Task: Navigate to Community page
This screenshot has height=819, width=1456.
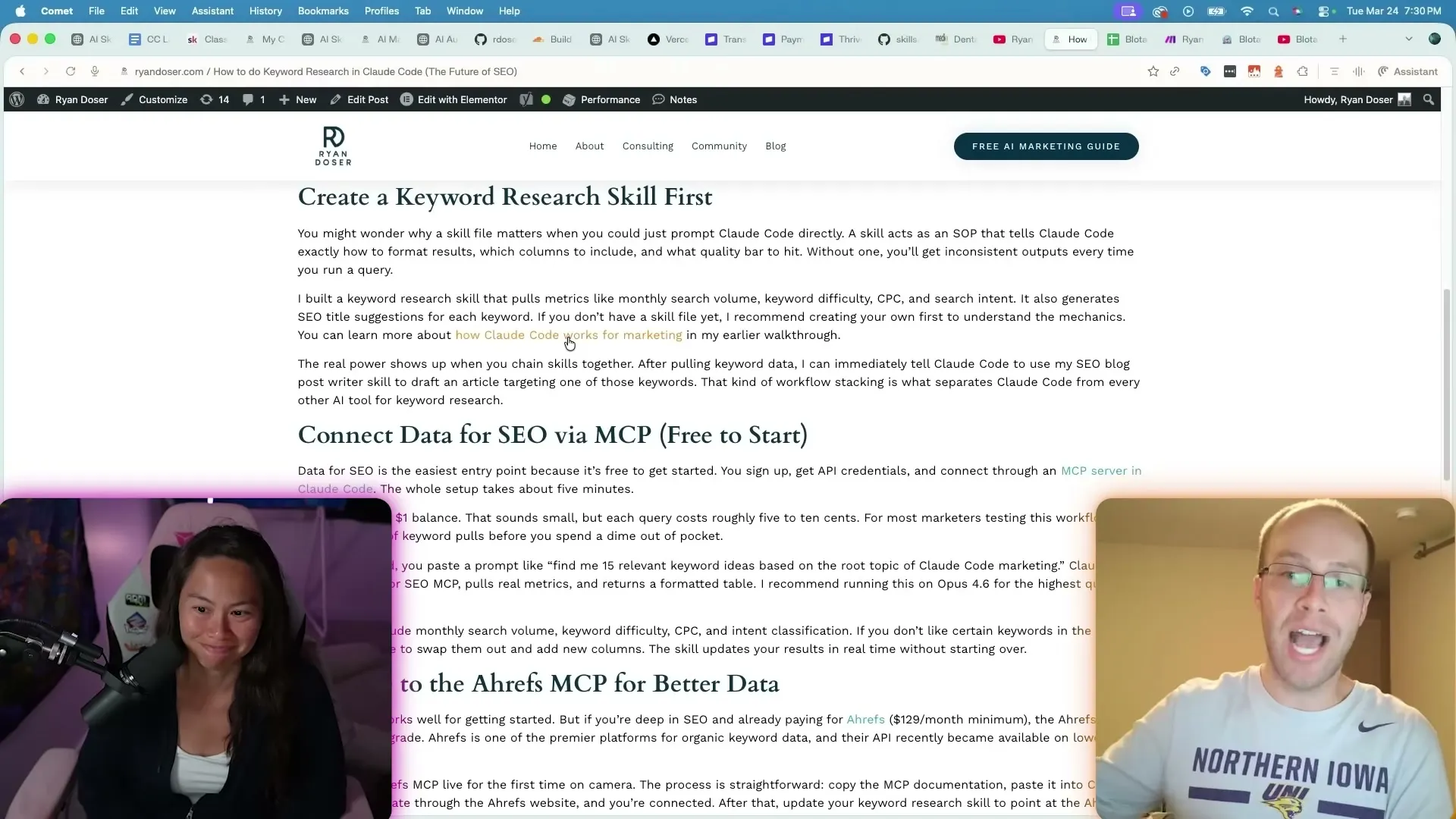Action: coord(719,146)
